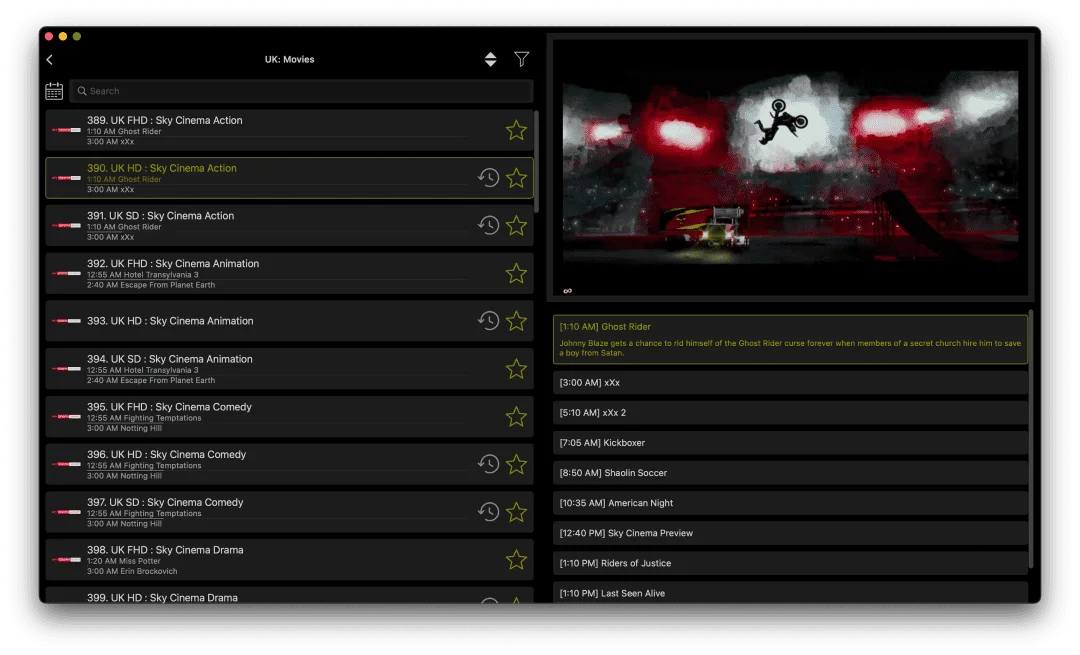1080x655 pixels.
Task: Select the [1:10 PM] Riders of Justice program
Action: [x=790, y=563]
